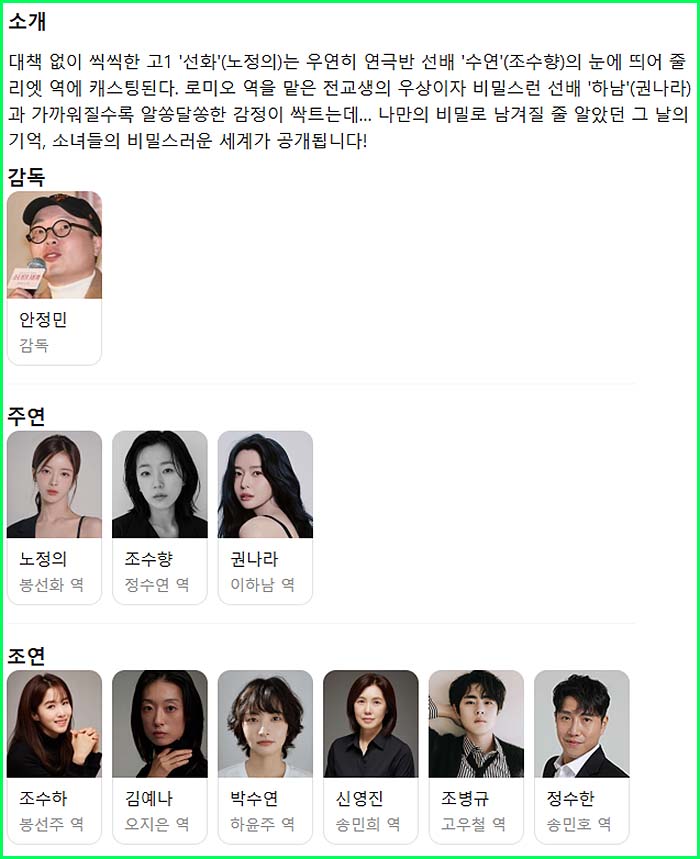Open 신영진's portrait thumbnail
The height and width of the screenshot is (859, 700).
[x=371, y=724]
